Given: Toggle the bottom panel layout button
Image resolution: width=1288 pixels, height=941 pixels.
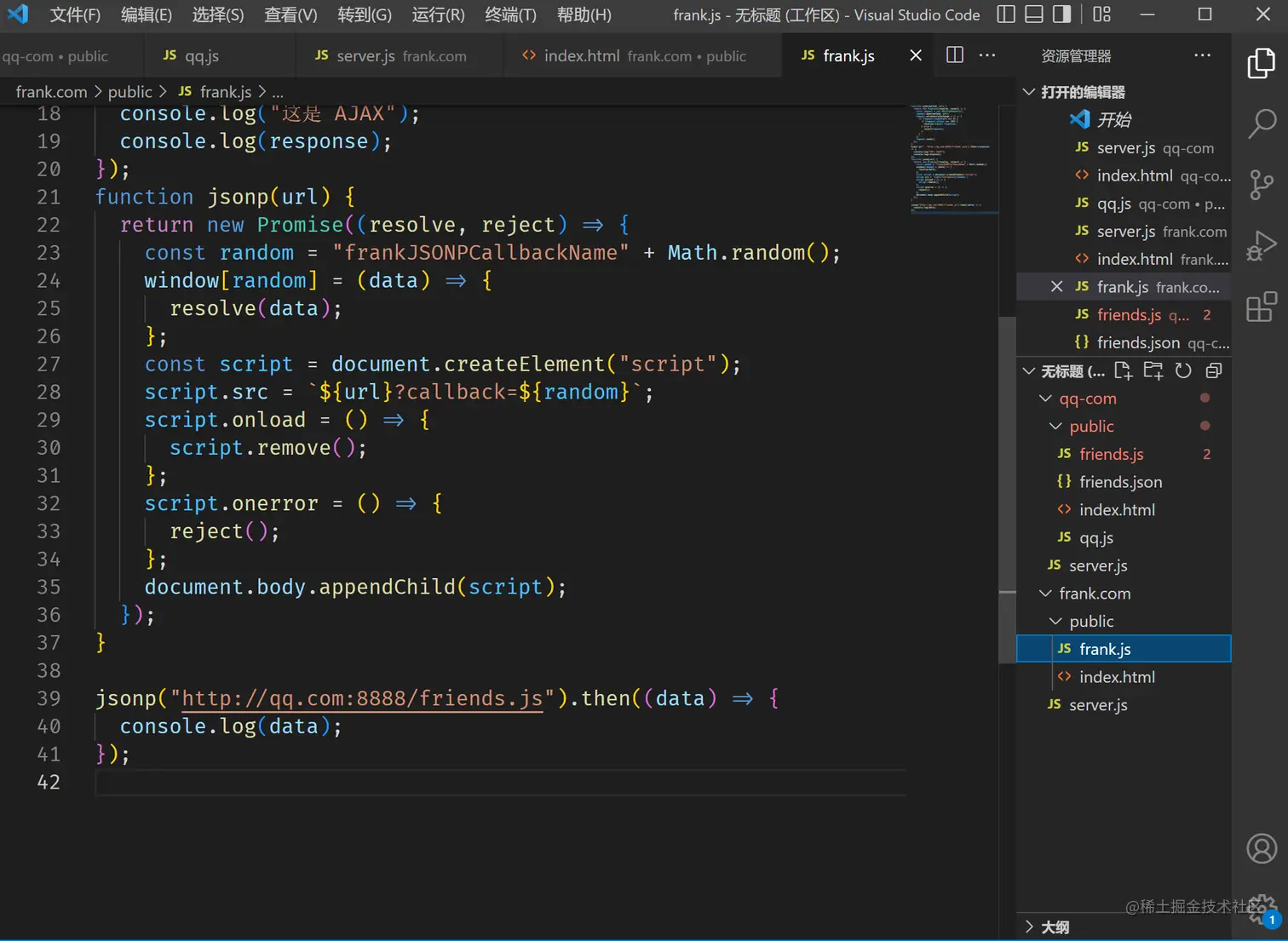Looking at the screenshot, I should click(x=1033, y=14).
